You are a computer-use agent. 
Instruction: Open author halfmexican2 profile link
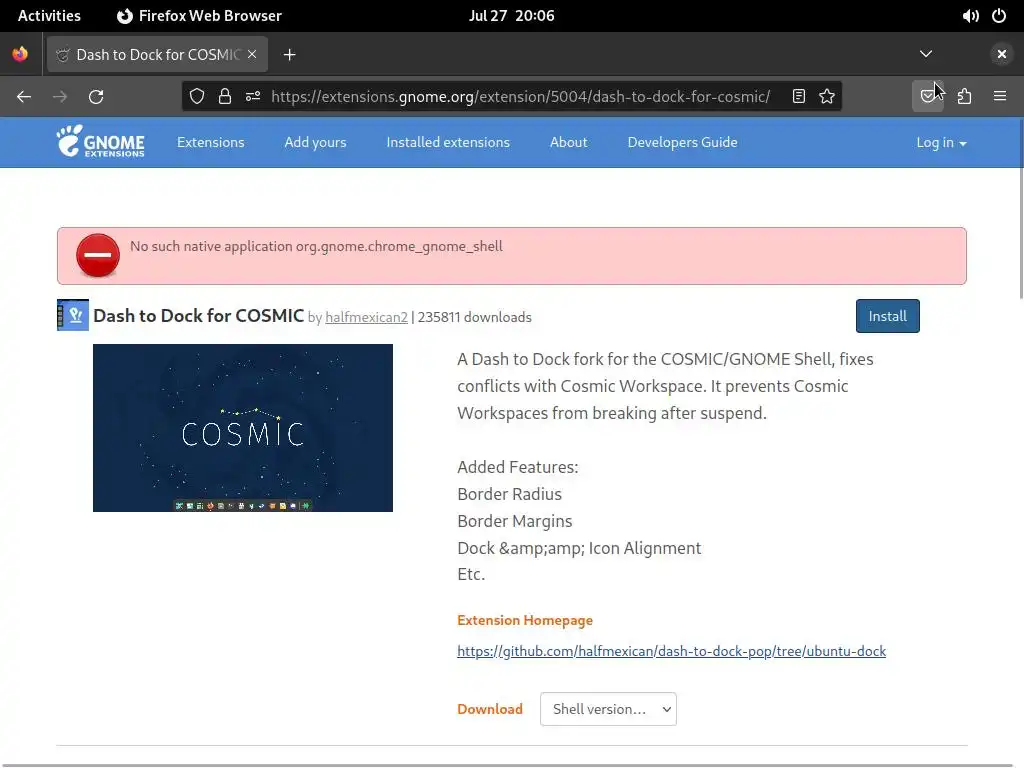366,317
